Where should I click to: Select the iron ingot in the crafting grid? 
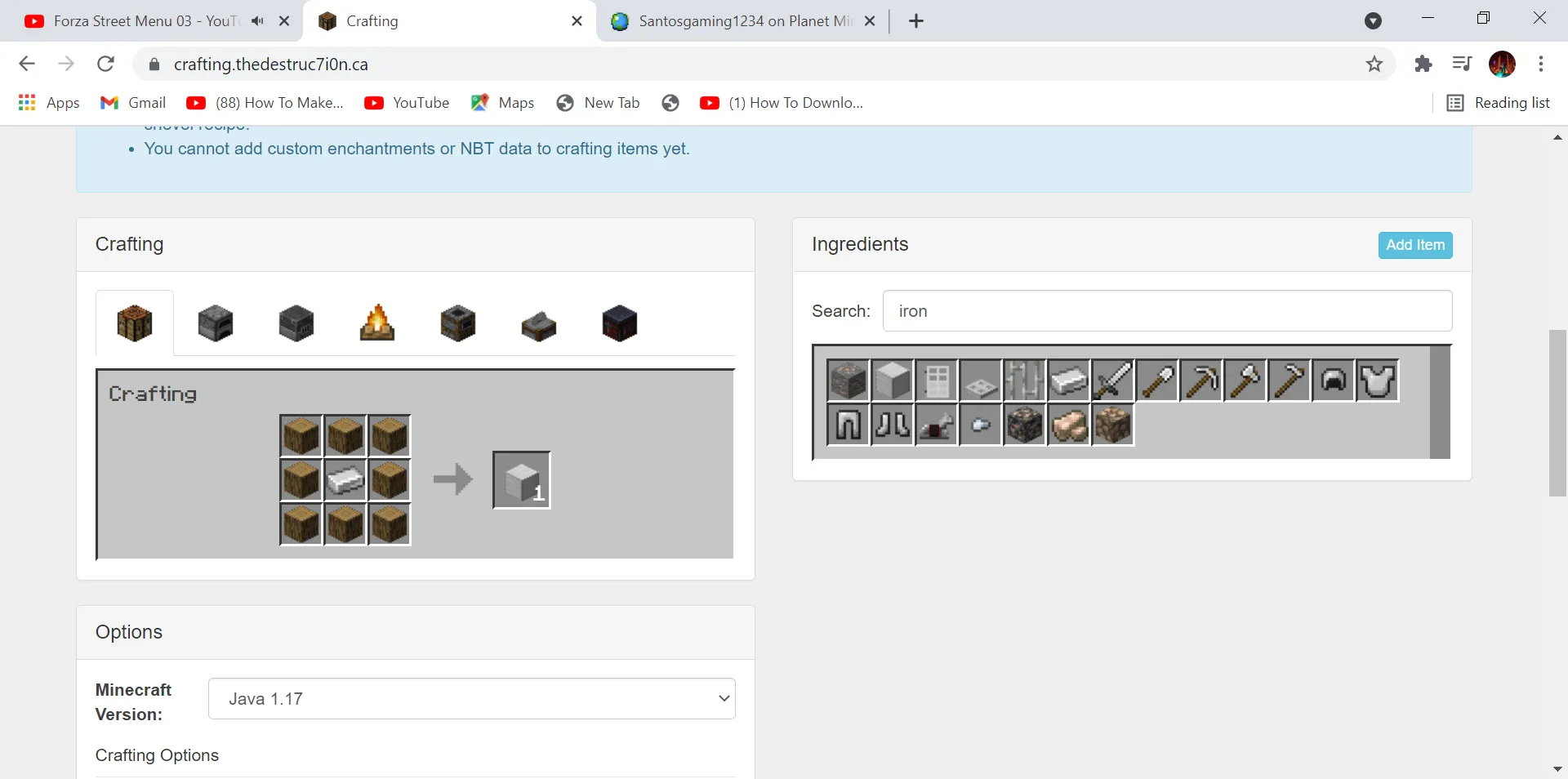point(345,481)
